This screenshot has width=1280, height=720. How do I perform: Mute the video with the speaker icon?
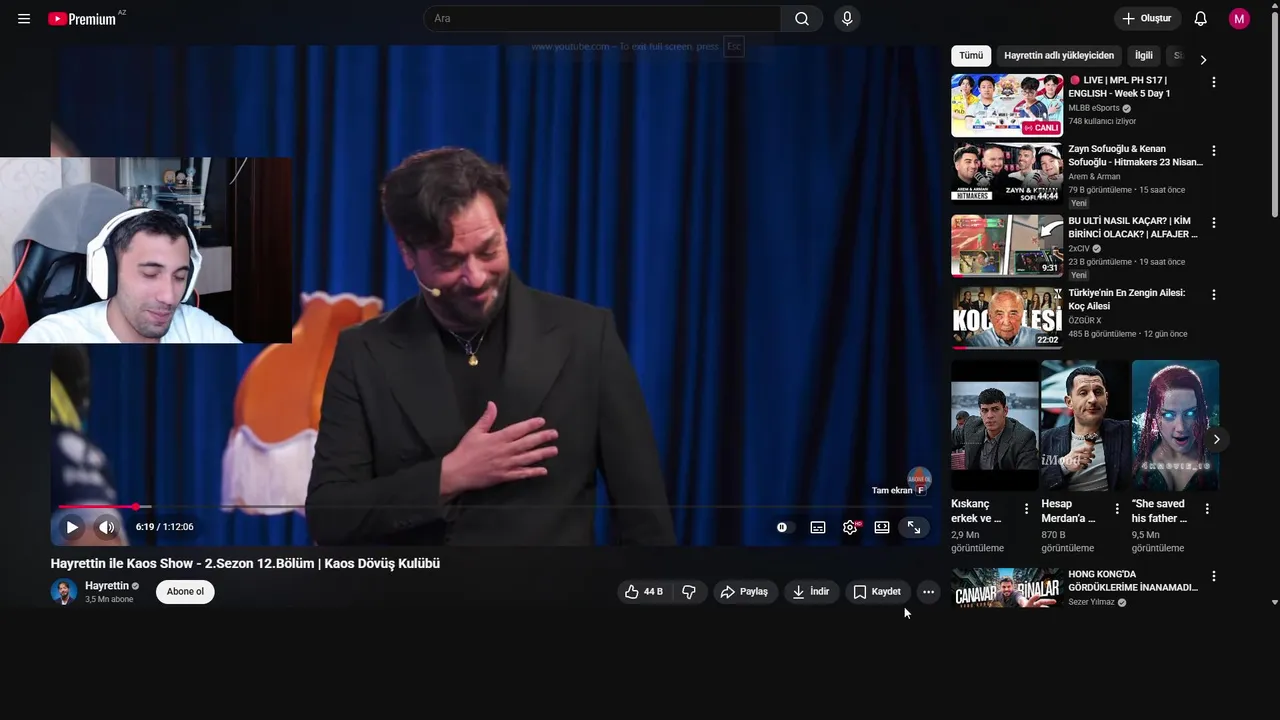point(106,527)
